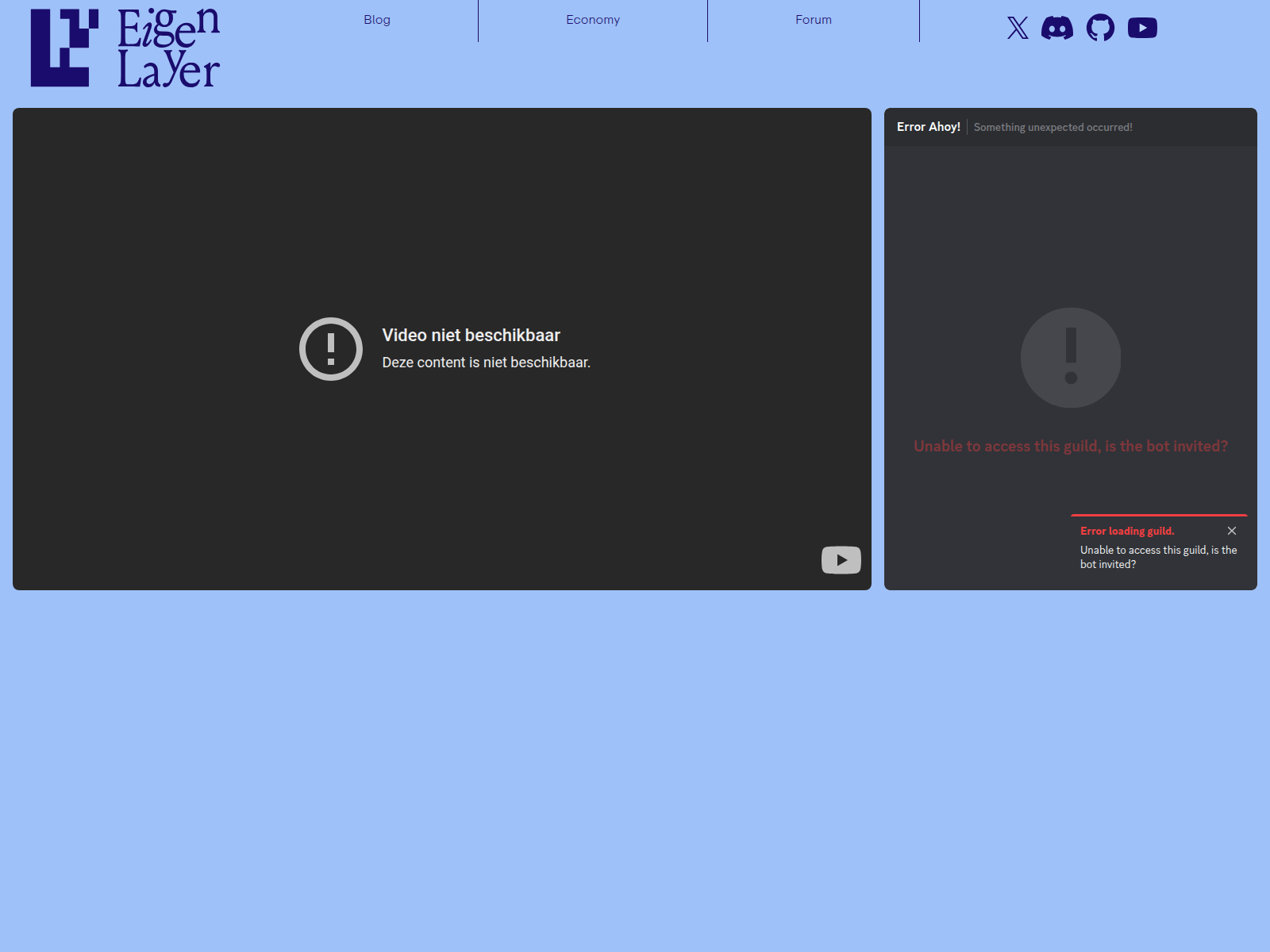Open the Blog page
This screenshot has width=1270, height=952.
click(376, 19)
